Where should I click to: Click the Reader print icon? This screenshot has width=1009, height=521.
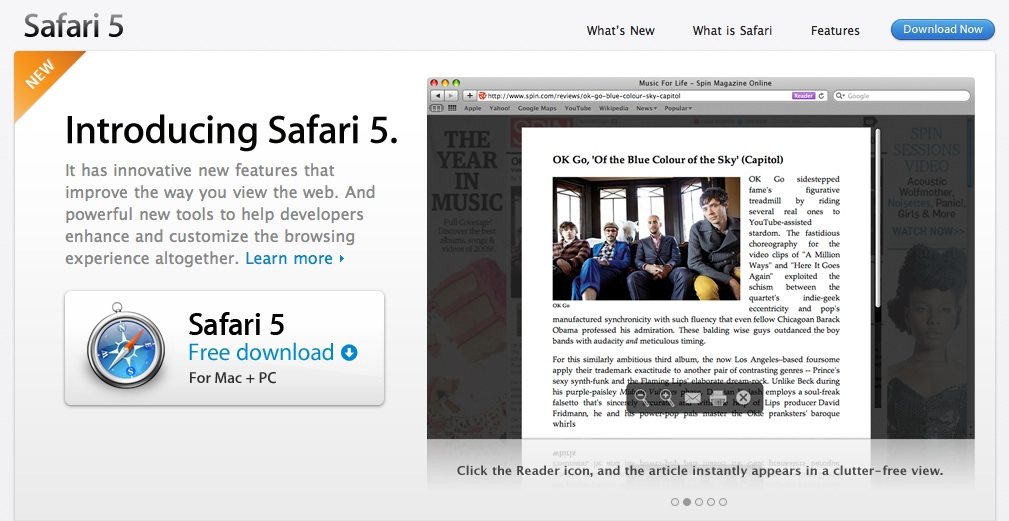(x=717, y=398)
